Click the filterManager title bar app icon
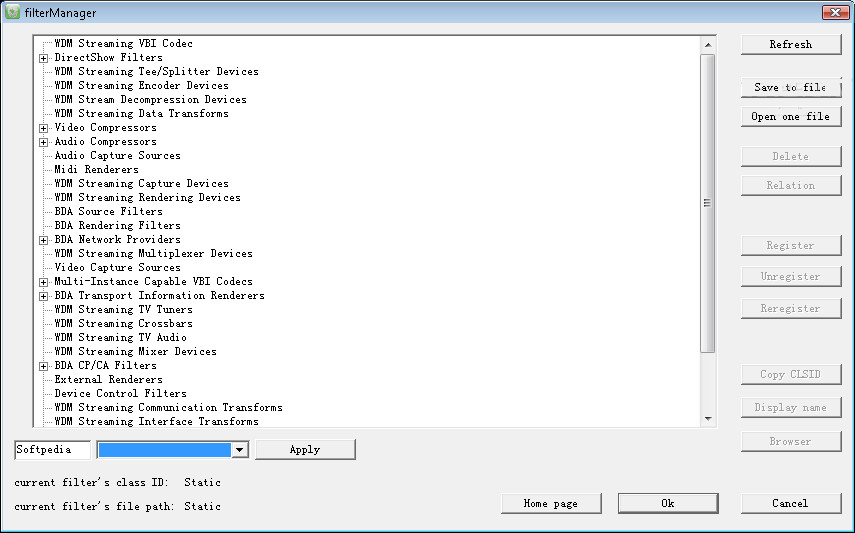Screen dimensions: 855x533 (12, 12)
